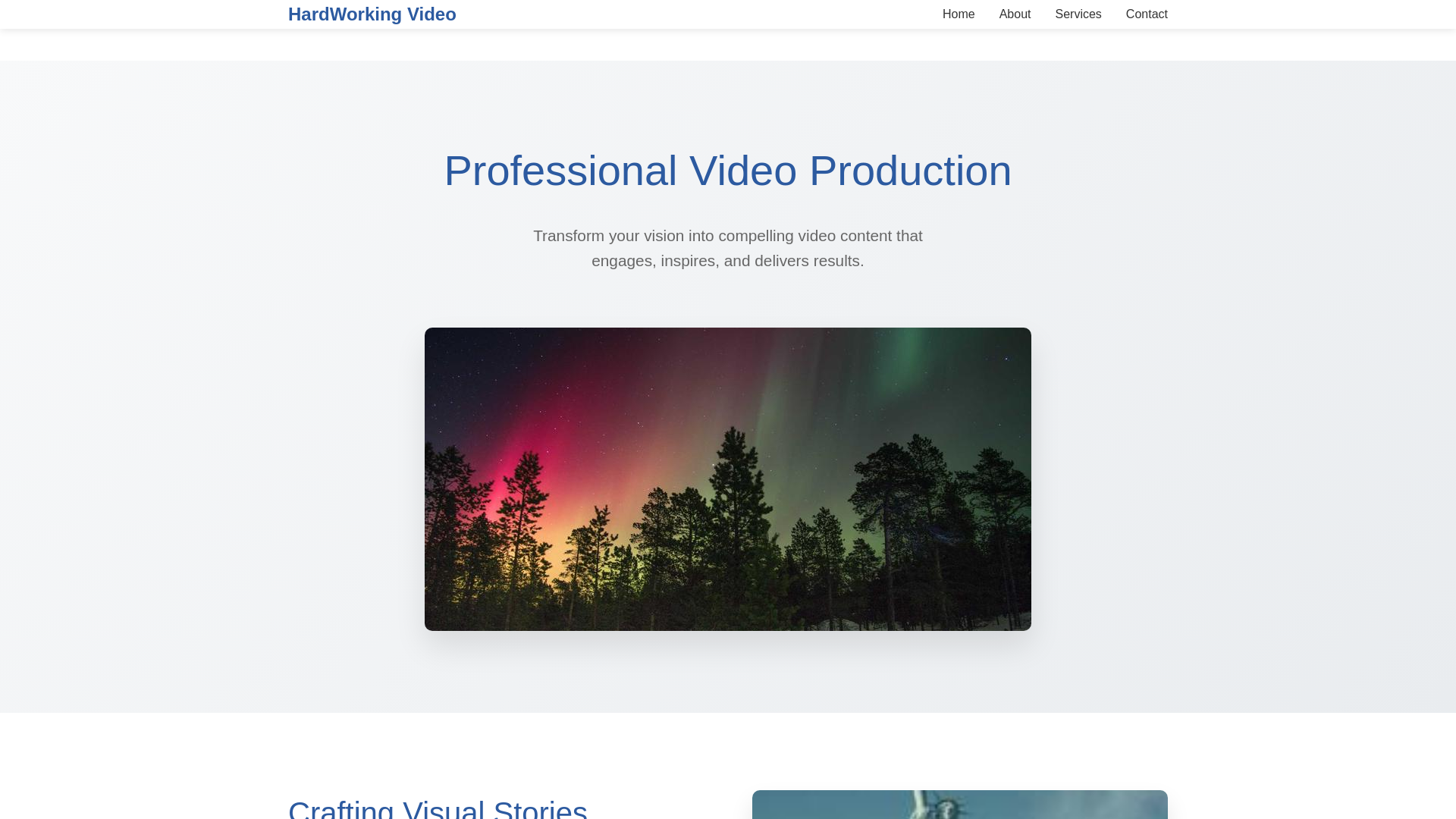
Task: Navigate to the Contact page
Action: pyautogui.click(x=1147, y=14)
